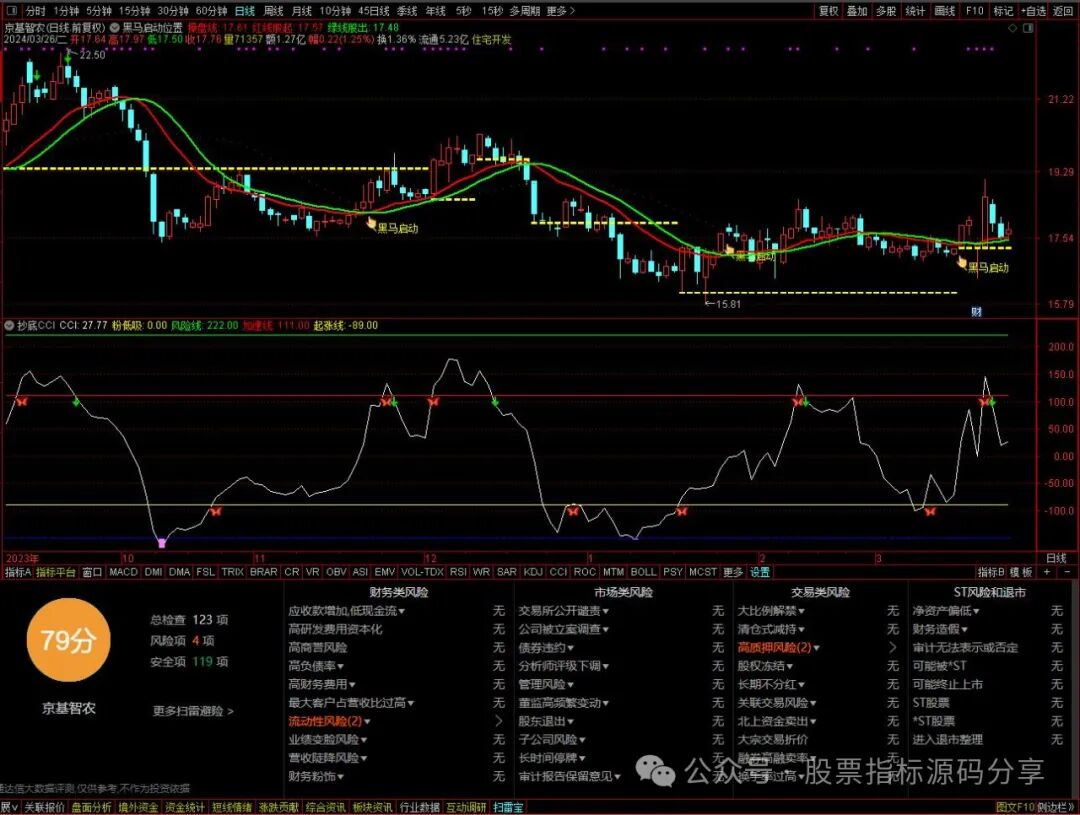Click the orange 79分 score circle
This screenshot has width=1080, height=815.
[68, 641]
